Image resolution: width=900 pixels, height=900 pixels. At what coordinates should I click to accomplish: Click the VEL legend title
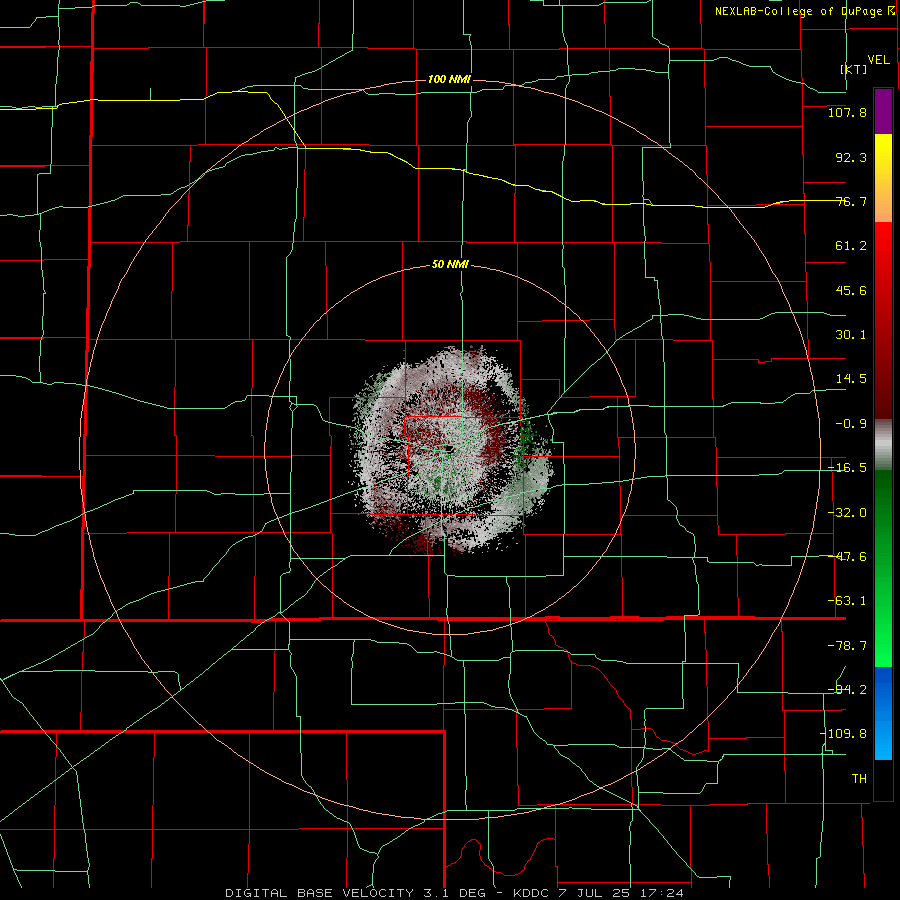coord(878,60)
